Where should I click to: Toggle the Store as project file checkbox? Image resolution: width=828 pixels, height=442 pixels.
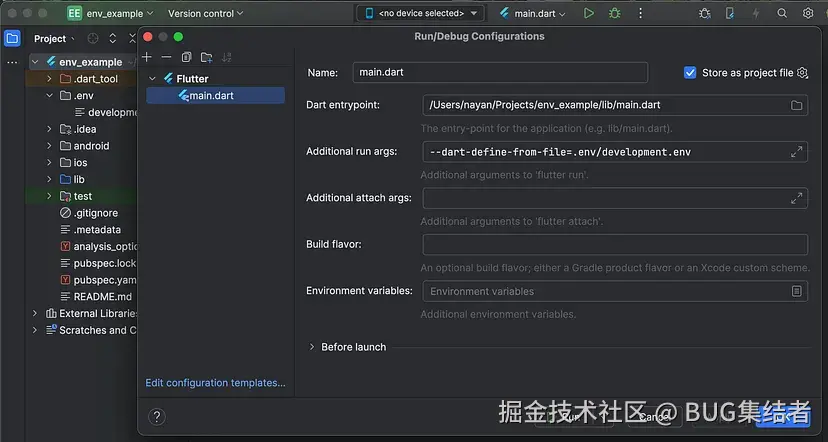click(x=690, y=73)
